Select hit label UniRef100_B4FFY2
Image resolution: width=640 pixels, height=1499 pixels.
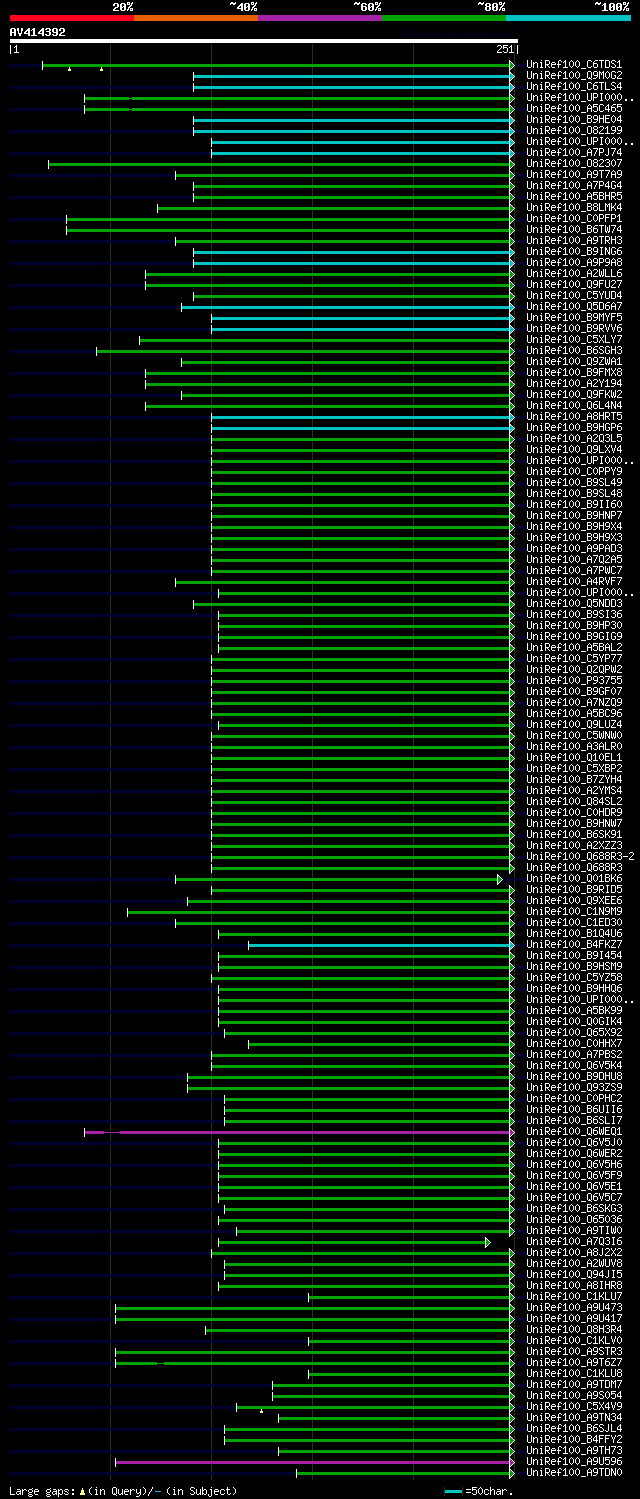click(574, 1440)
